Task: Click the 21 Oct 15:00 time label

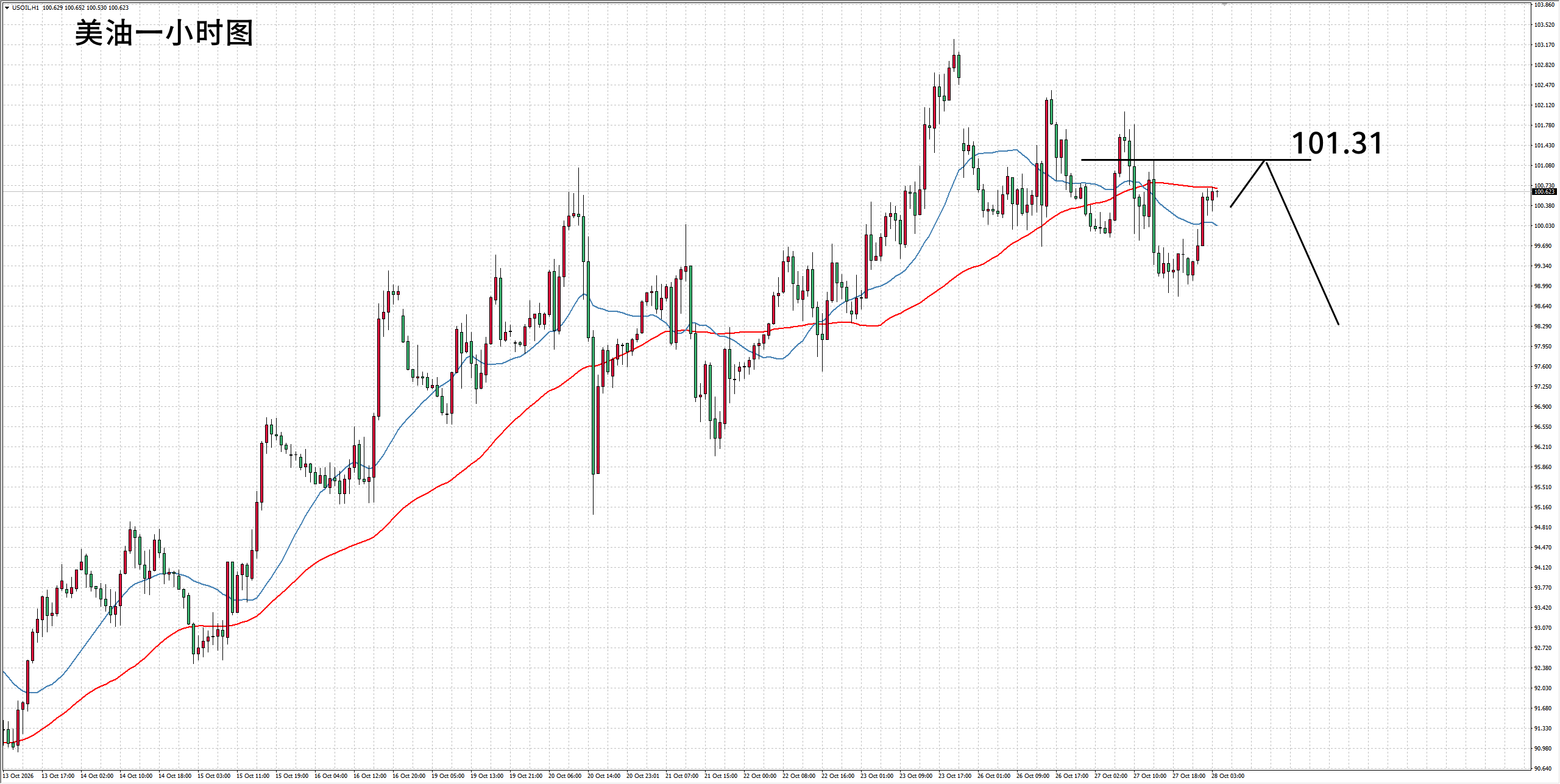Action: click(721, 776)
